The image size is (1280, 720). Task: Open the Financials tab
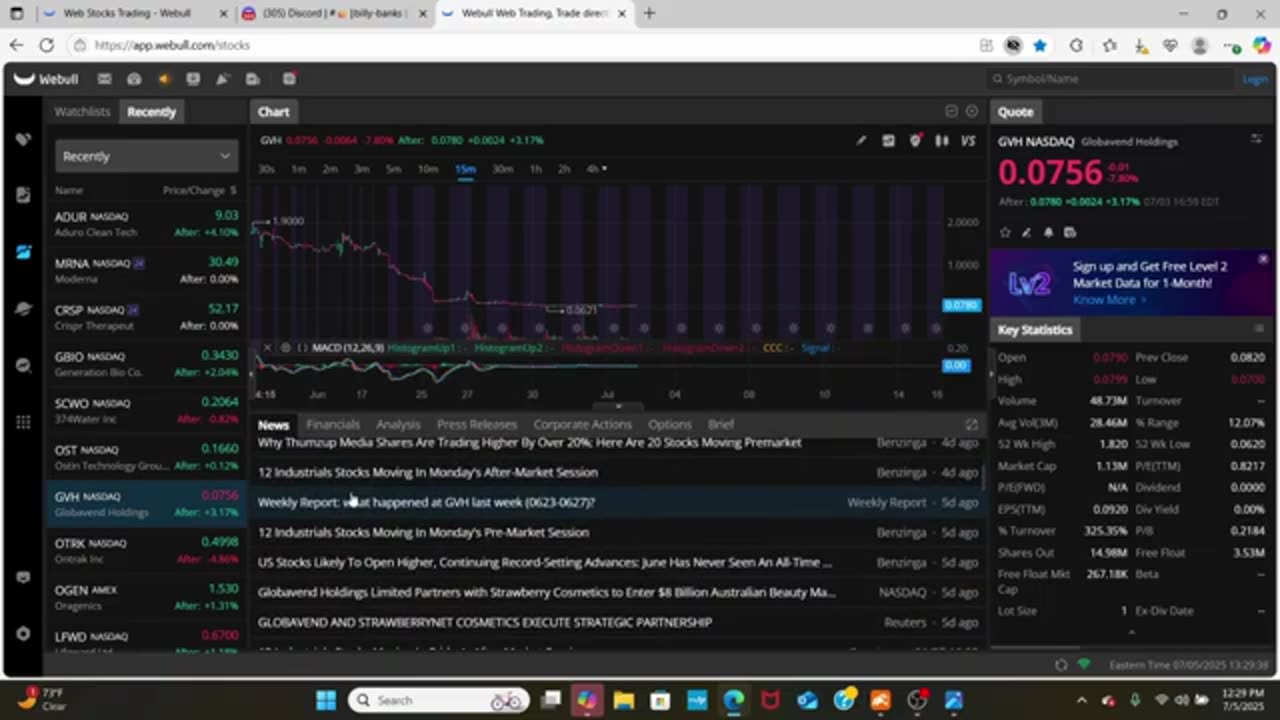pos(333,424)
